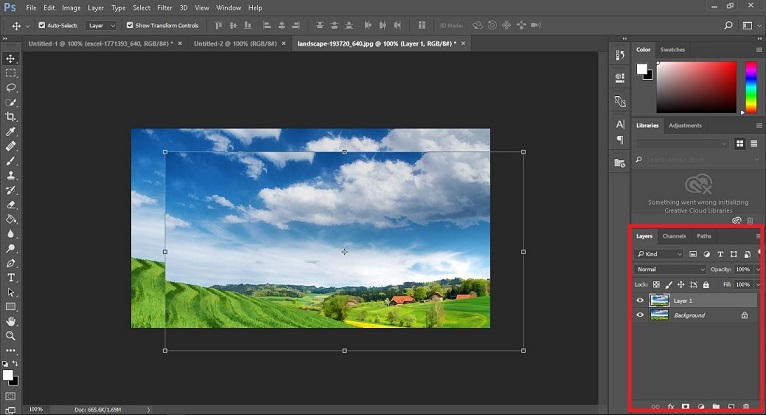766x415 pixels.
Task: Select the Move tool in the toolbar
Action: click(x=11, y=59)
